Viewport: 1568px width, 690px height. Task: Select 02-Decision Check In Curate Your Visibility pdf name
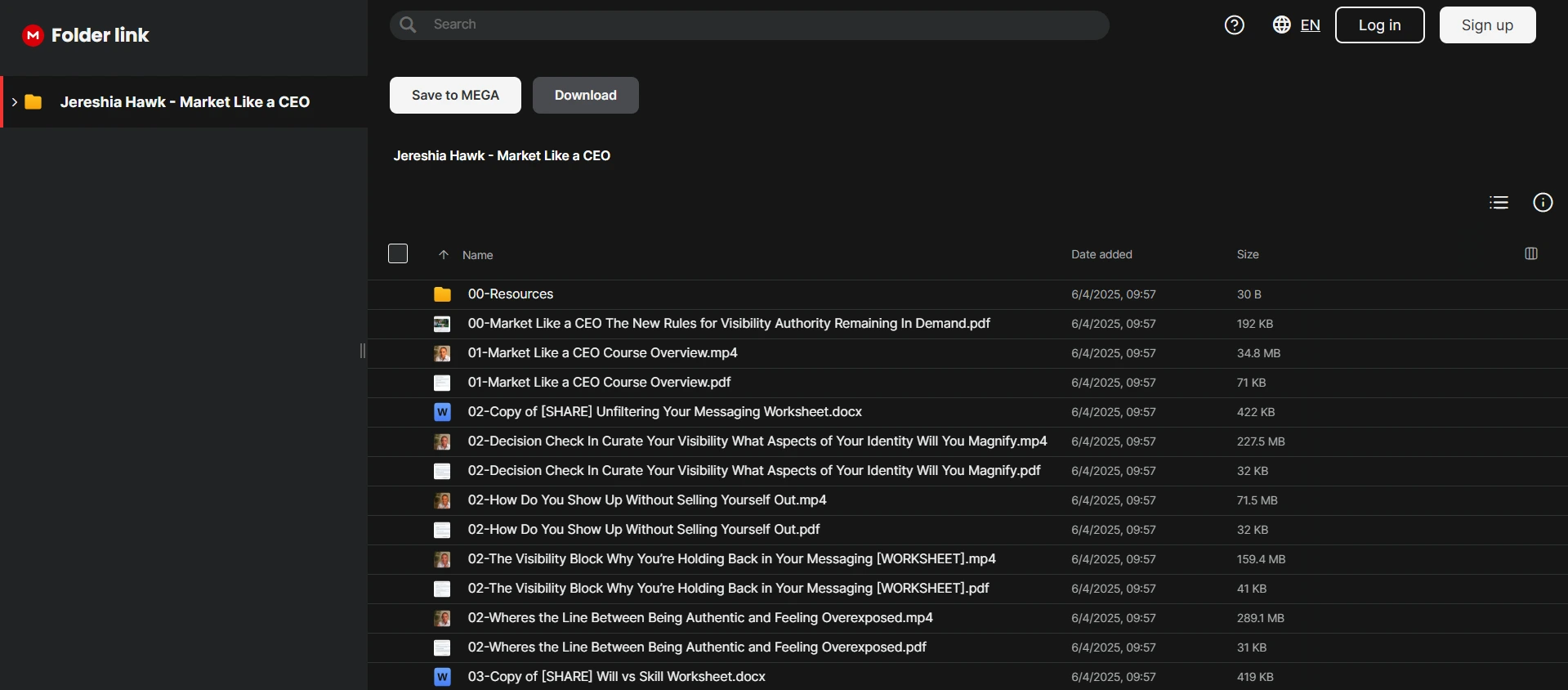pyautogui.click(x=754, y=471)
